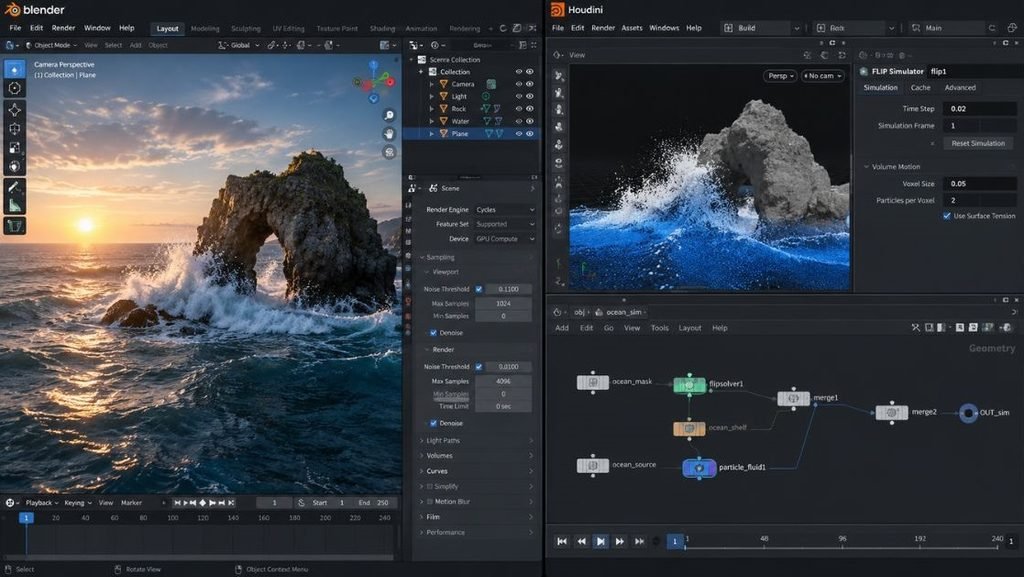The width and height of the screenshot is (1024, 577).
Task: Select the Measure tool in Blender toolbar
Action: [14, 206]
